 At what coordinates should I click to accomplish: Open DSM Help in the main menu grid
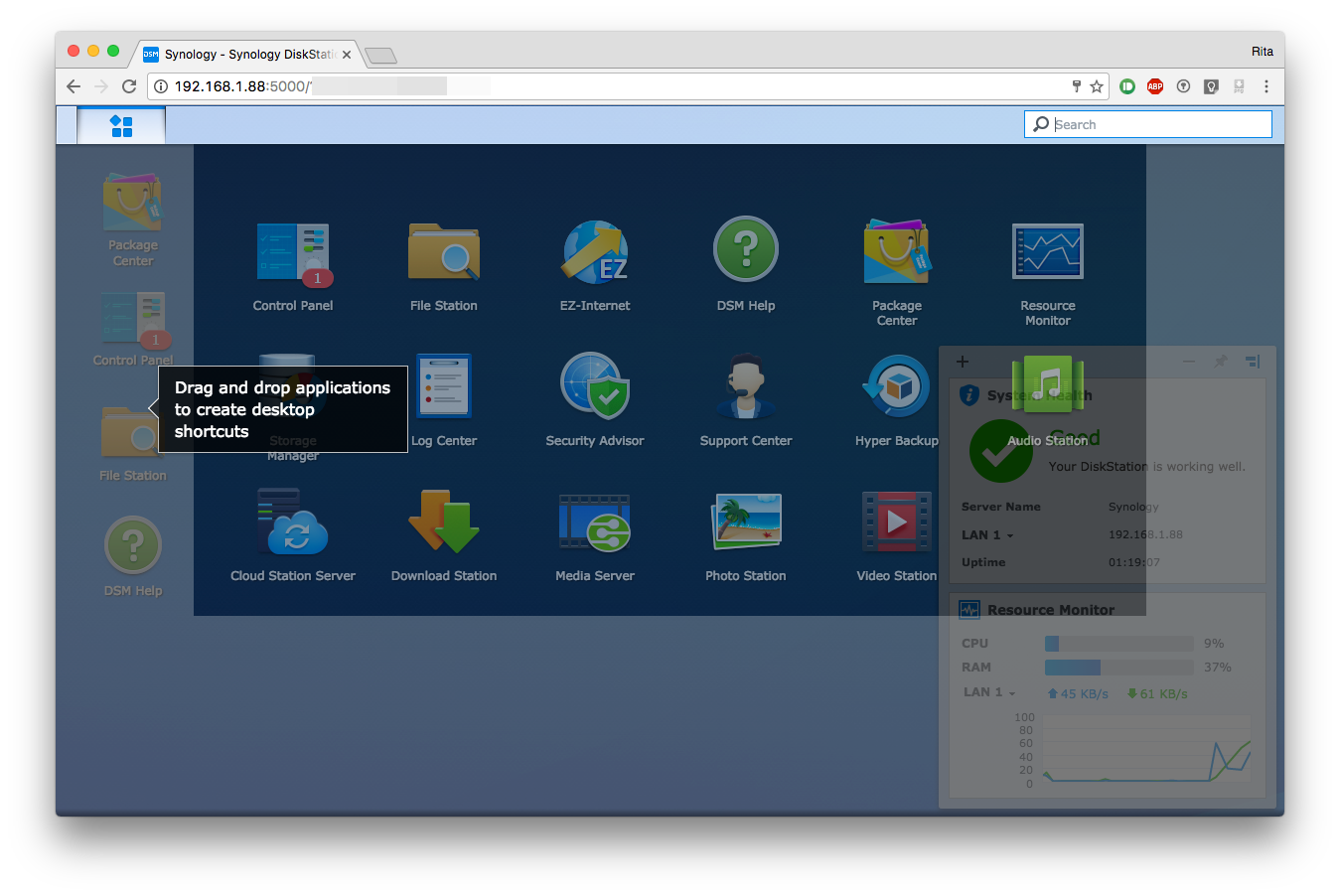coord(746,249)
